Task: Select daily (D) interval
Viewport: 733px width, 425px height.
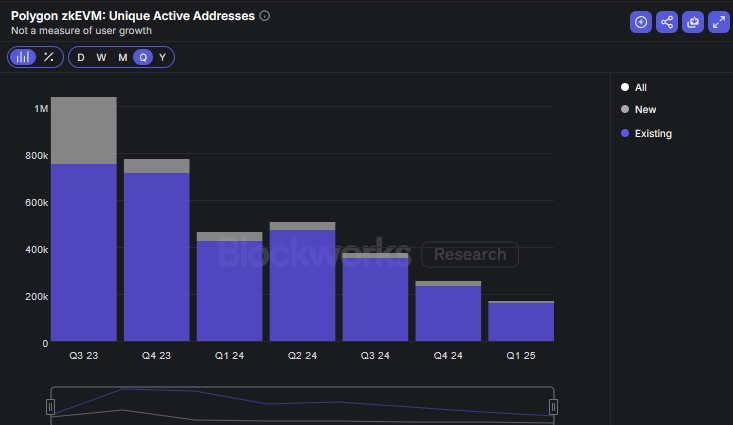Action: pyautogui.click(x=81, y=58)
